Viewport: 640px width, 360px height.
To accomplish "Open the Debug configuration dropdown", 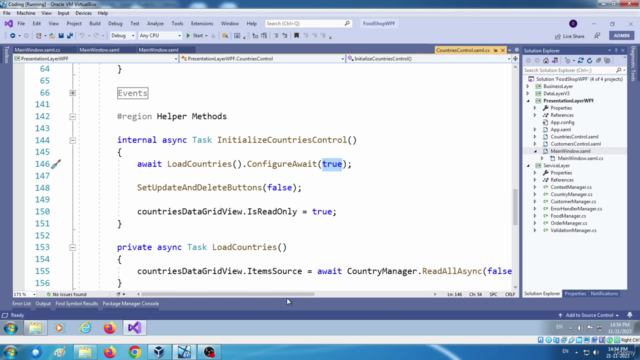I will [122, 36].
